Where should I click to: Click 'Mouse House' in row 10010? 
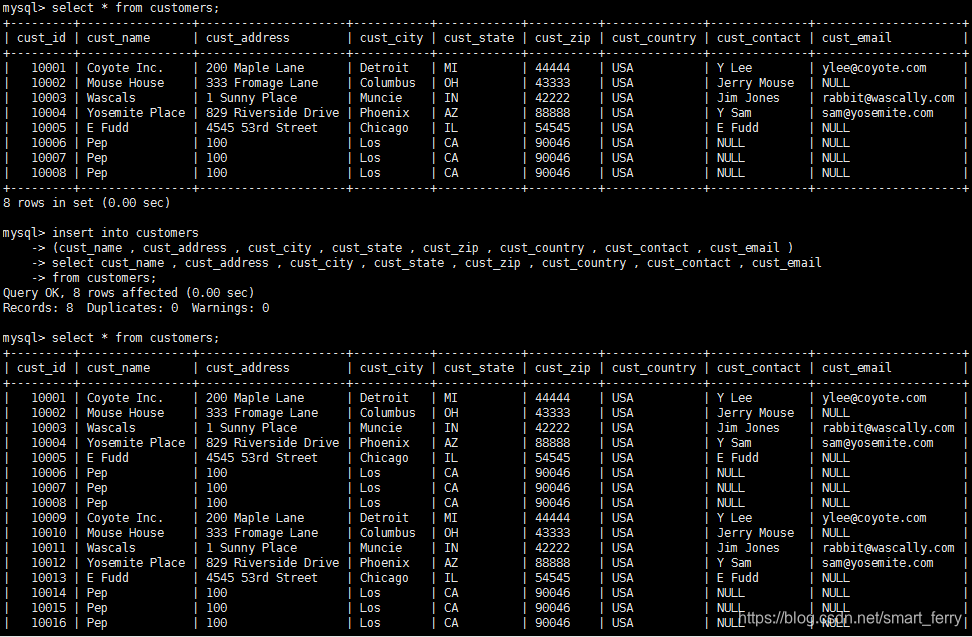coord(125,533)
